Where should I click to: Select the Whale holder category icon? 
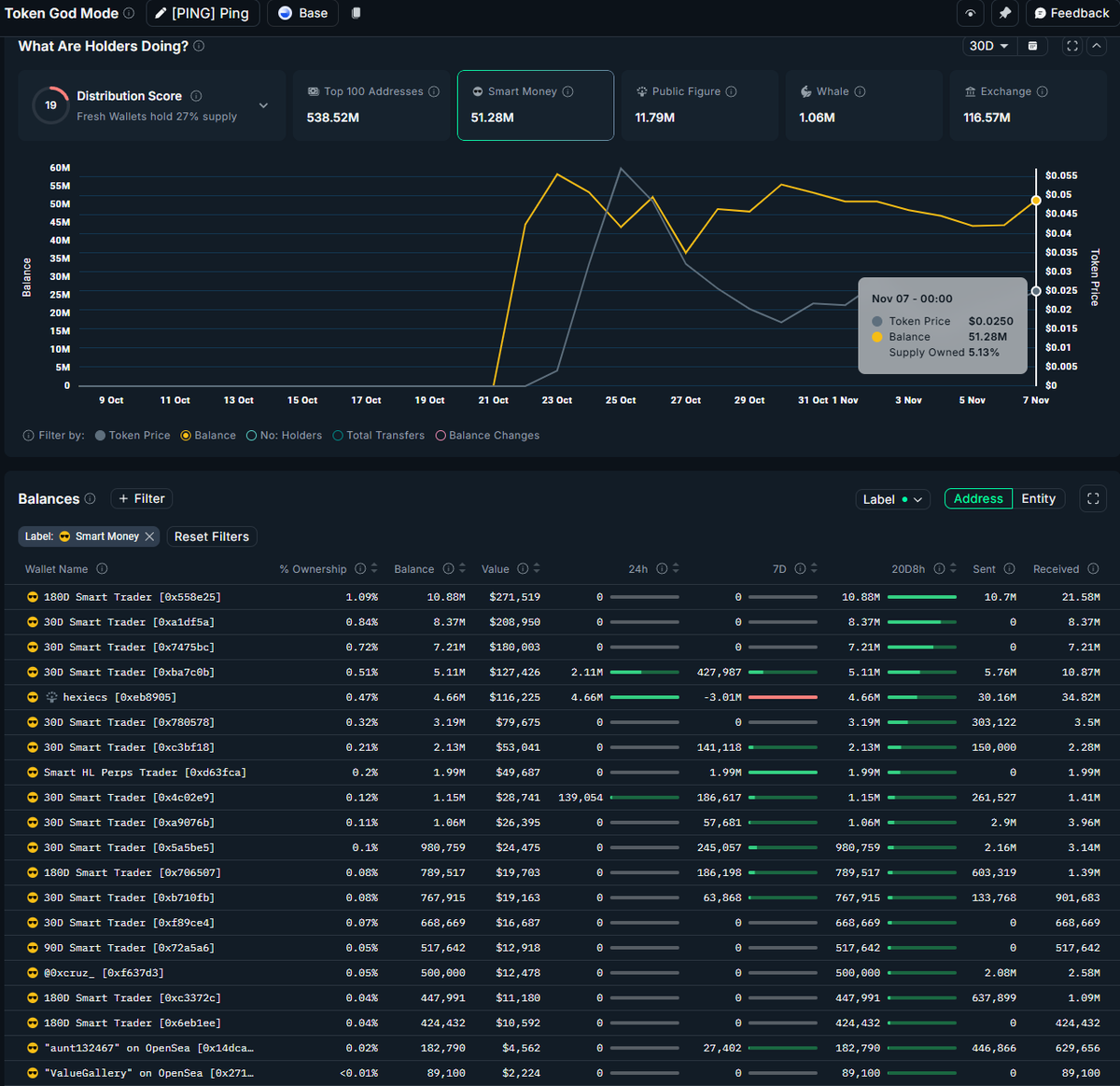tap(805, 90)
